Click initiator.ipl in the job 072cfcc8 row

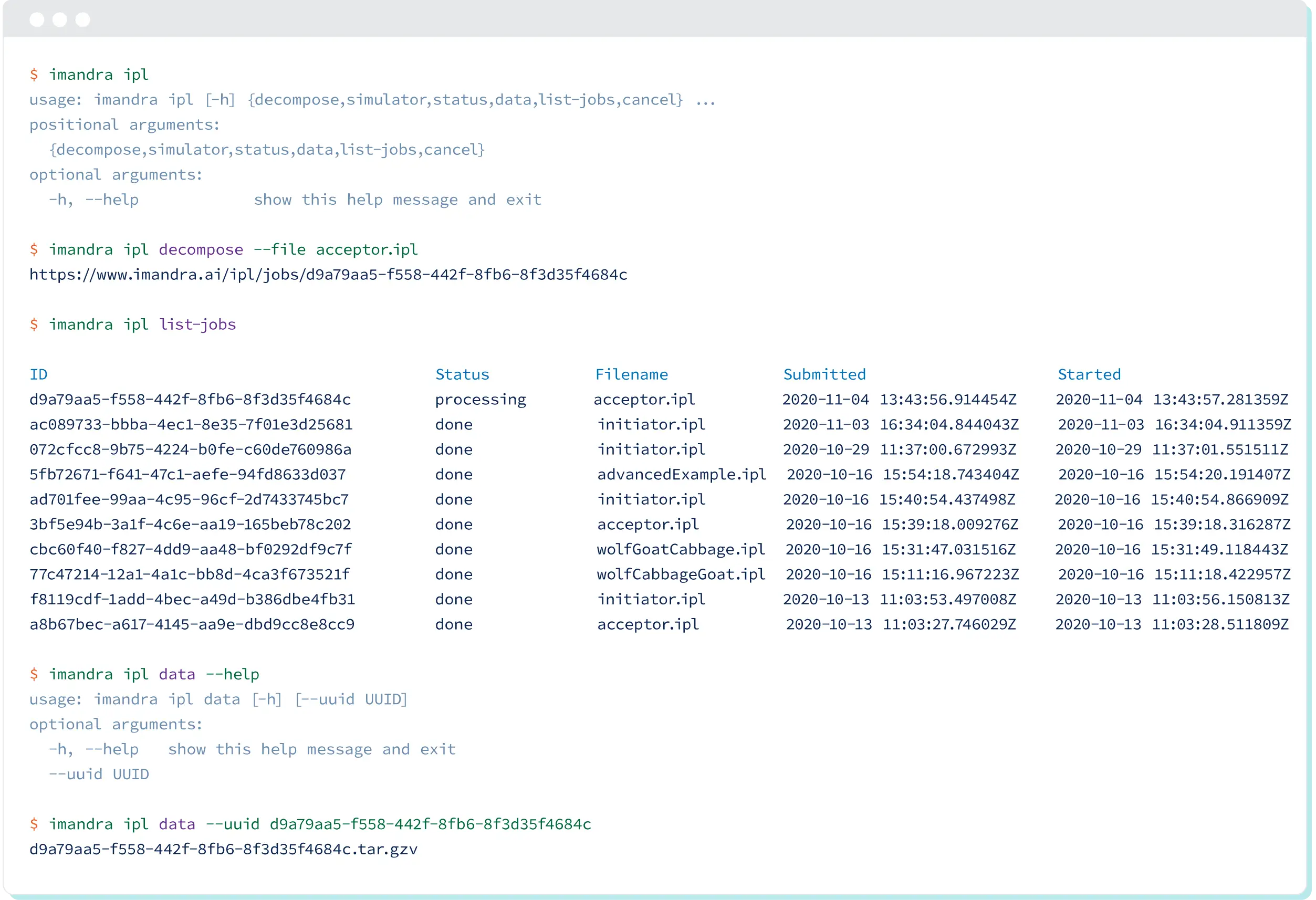pyautogui.click(x=652, y=450)
